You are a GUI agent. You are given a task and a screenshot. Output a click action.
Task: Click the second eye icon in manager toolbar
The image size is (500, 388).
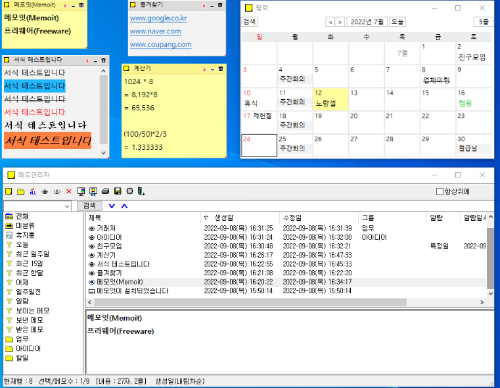click(x=57, y=192)
